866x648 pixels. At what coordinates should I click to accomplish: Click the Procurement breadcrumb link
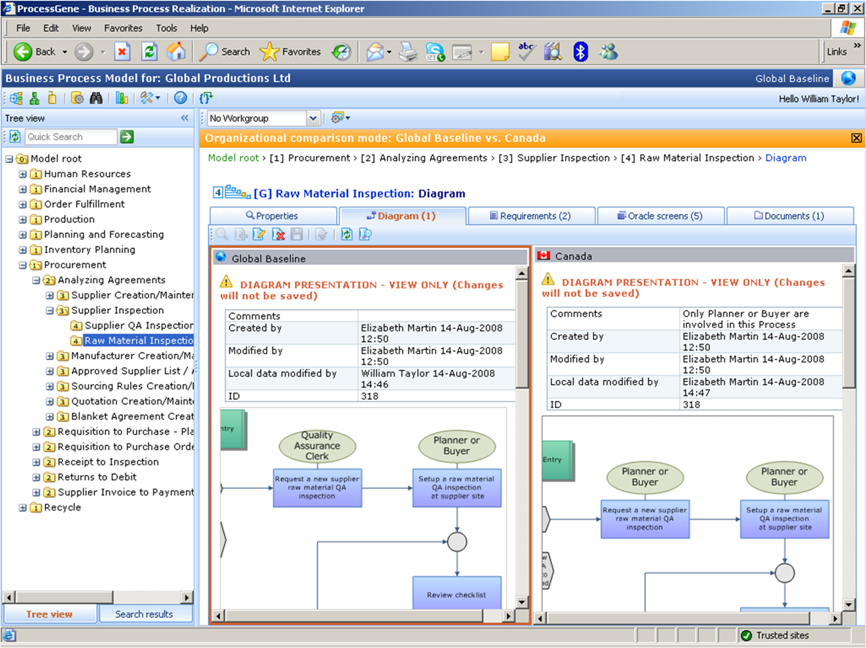point(320,158)
